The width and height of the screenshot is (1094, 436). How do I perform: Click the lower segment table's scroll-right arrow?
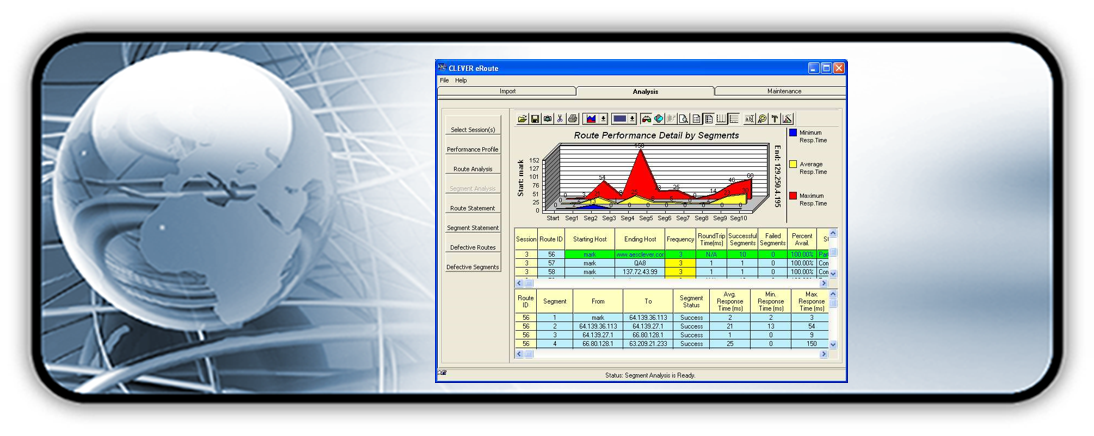(823, 354)
